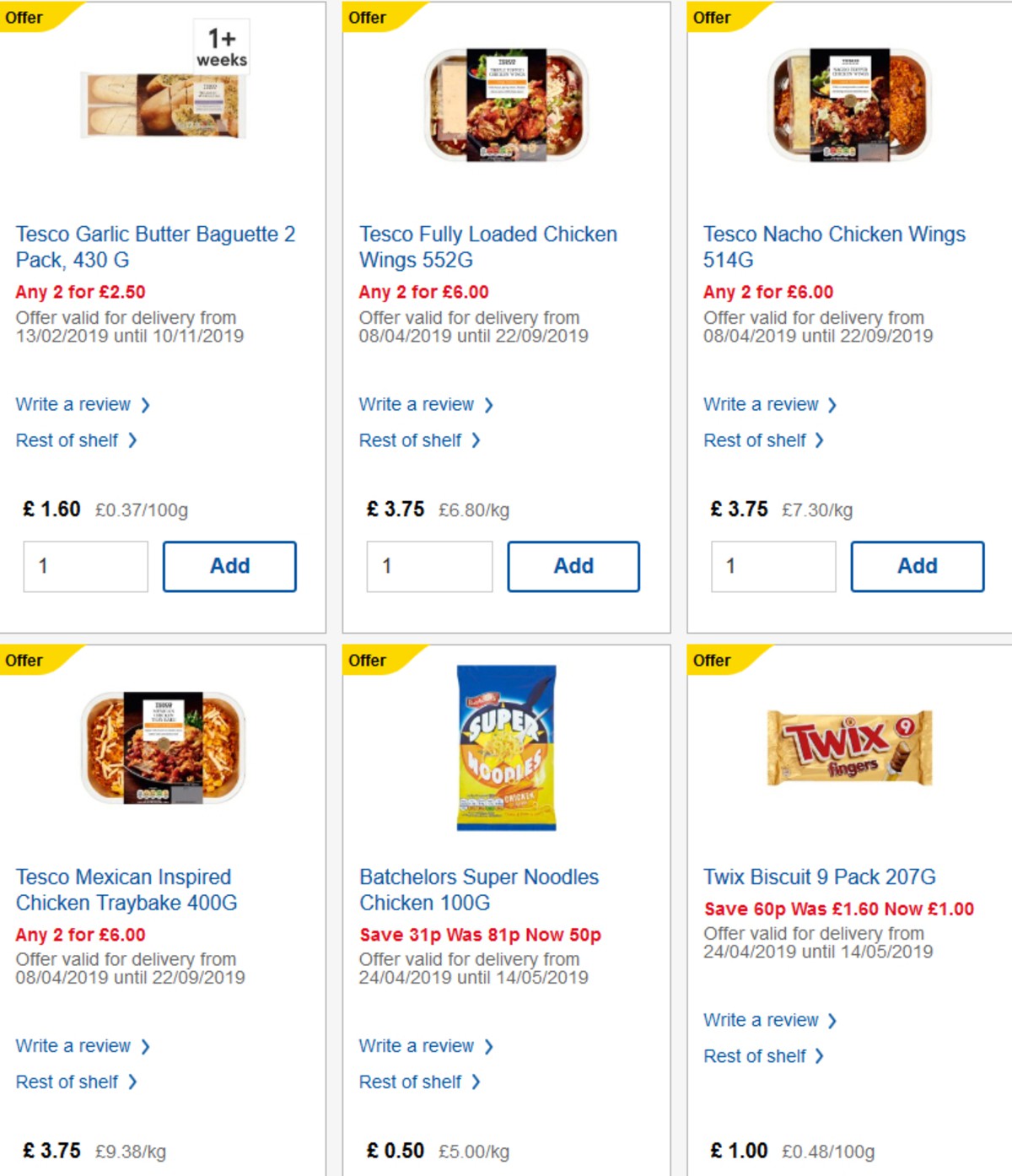Open the Tesco Fully Loaded Chicken Wings product page
Screen dimensions: 1012x1176
[487, 246]
